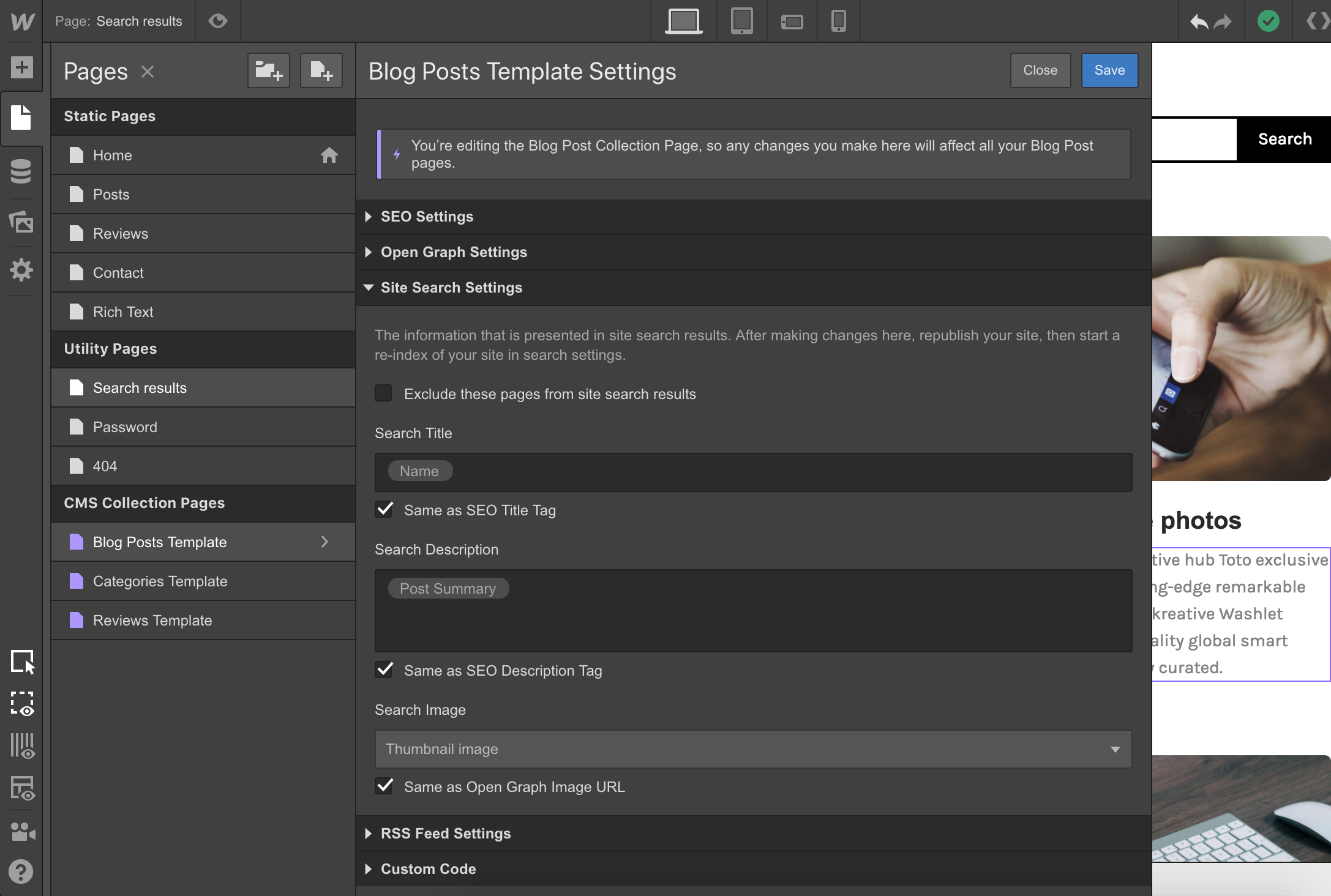Toggle preview mode with the eye icon

click(218, 21)
